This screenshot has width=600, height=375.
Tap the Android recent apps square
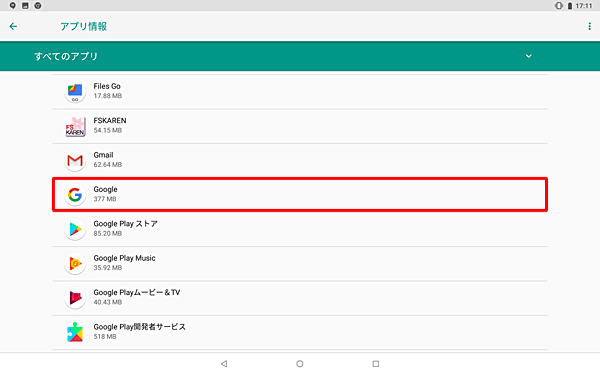click(x=376, y=364)
